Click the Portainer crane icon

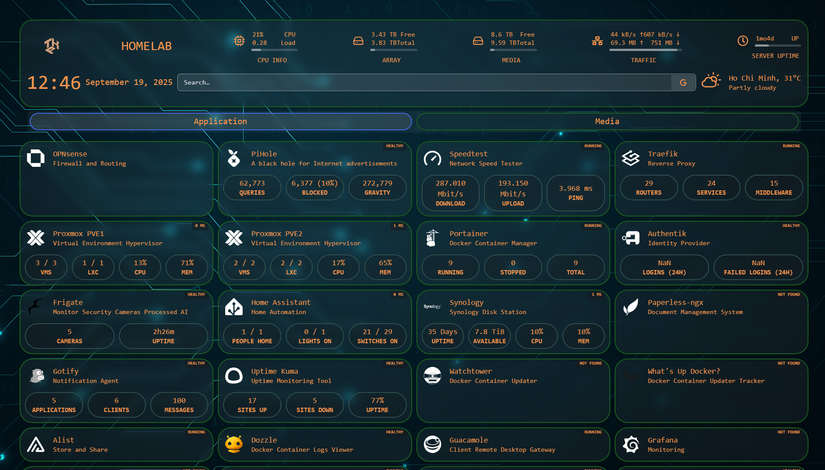pyautogui.click(x=432, y=238)
